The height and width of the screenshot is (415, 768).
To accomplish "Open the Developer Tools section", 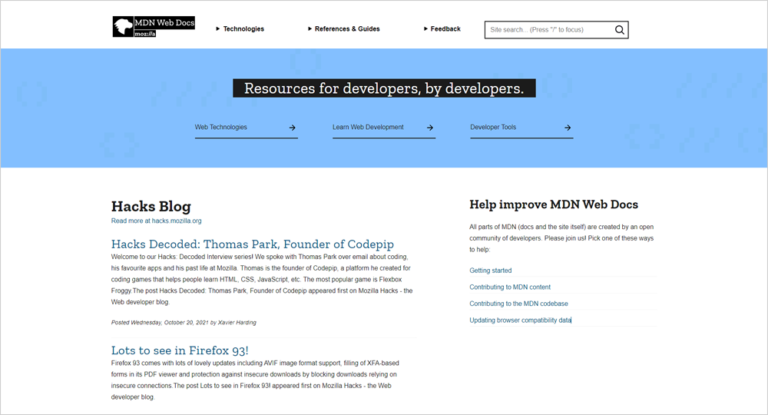I will click(x=493, y=128).
